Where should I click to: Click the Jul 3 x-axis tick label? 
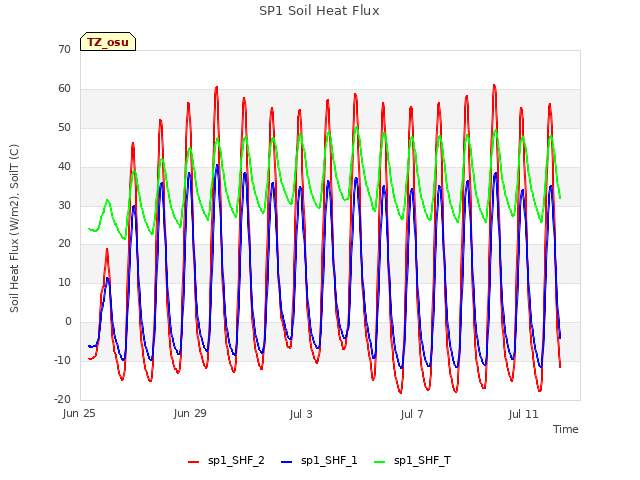(x=301, y=414)
